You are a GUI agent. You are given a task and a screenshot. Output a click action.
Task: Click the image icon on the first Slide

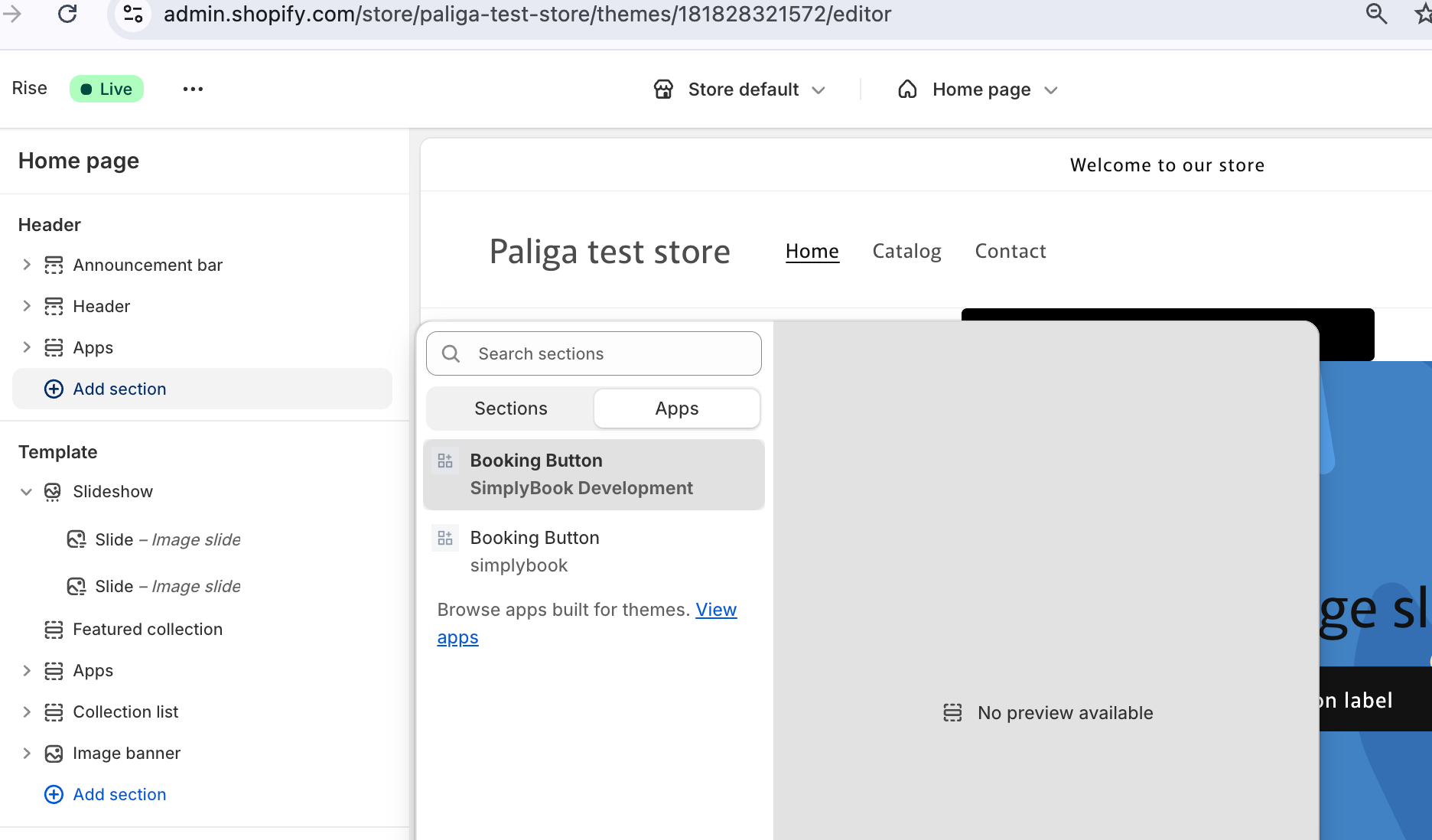tap(76, 539)
